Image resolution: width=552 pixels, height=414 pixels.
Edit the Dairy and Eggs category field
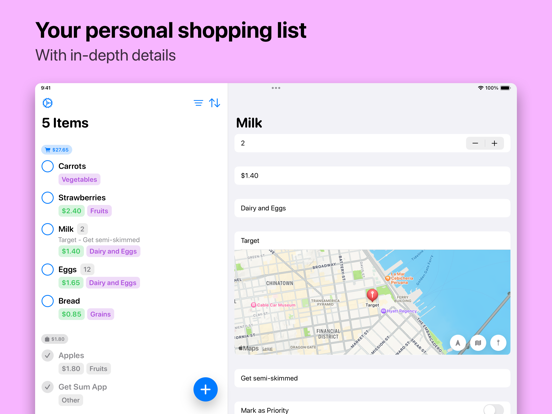tap(372, 208)
